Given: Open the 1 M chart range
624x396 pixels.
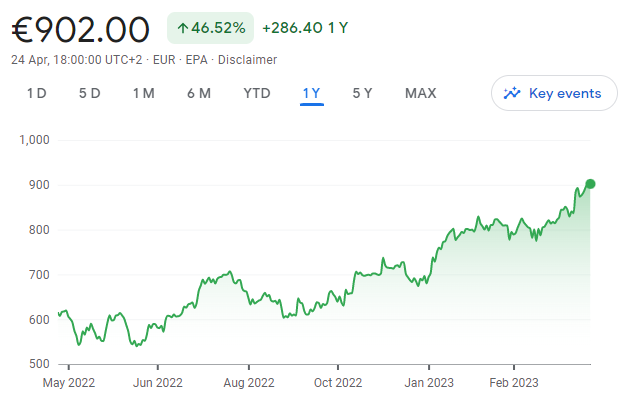Looking at the screenshot, I should click(144, 94).
